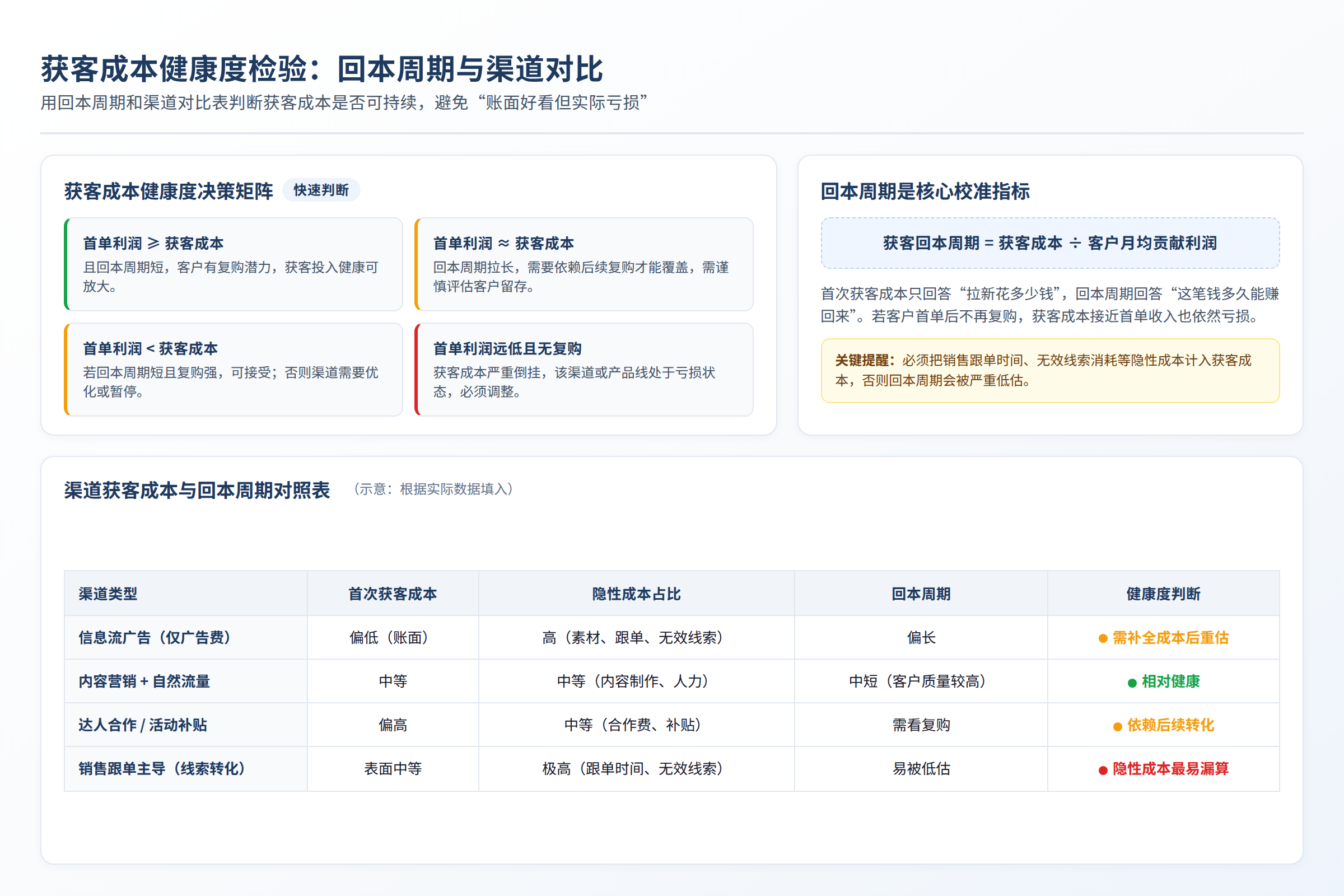Select the 达人合作 / 活动补贴 row label
The width and height of the screenshot is (1344, 896).
(x=143, y=725)
